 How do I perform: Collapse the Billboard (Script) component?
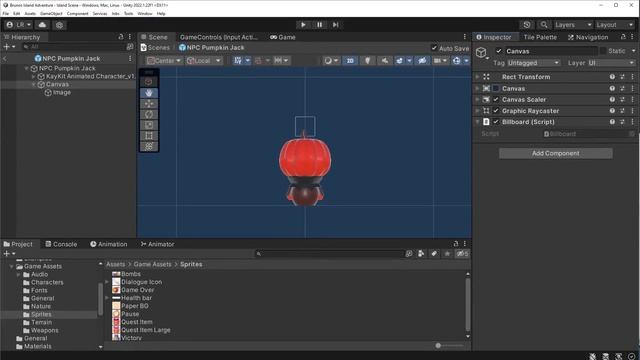click(477, 122)
